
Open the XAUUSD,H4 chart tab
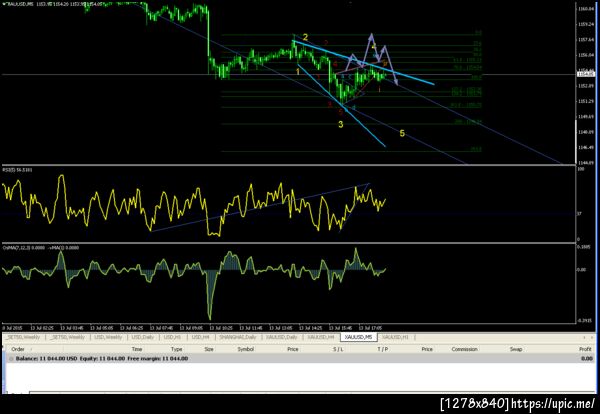coord(321,337)
